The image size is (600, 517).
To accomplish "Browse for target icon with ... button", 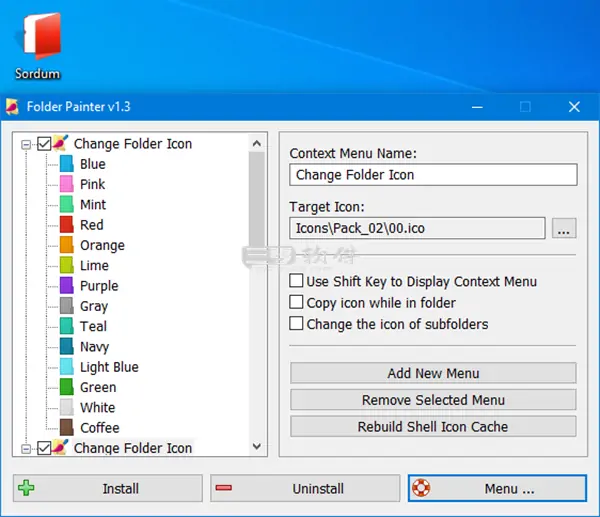I will [x=564, y=228].
